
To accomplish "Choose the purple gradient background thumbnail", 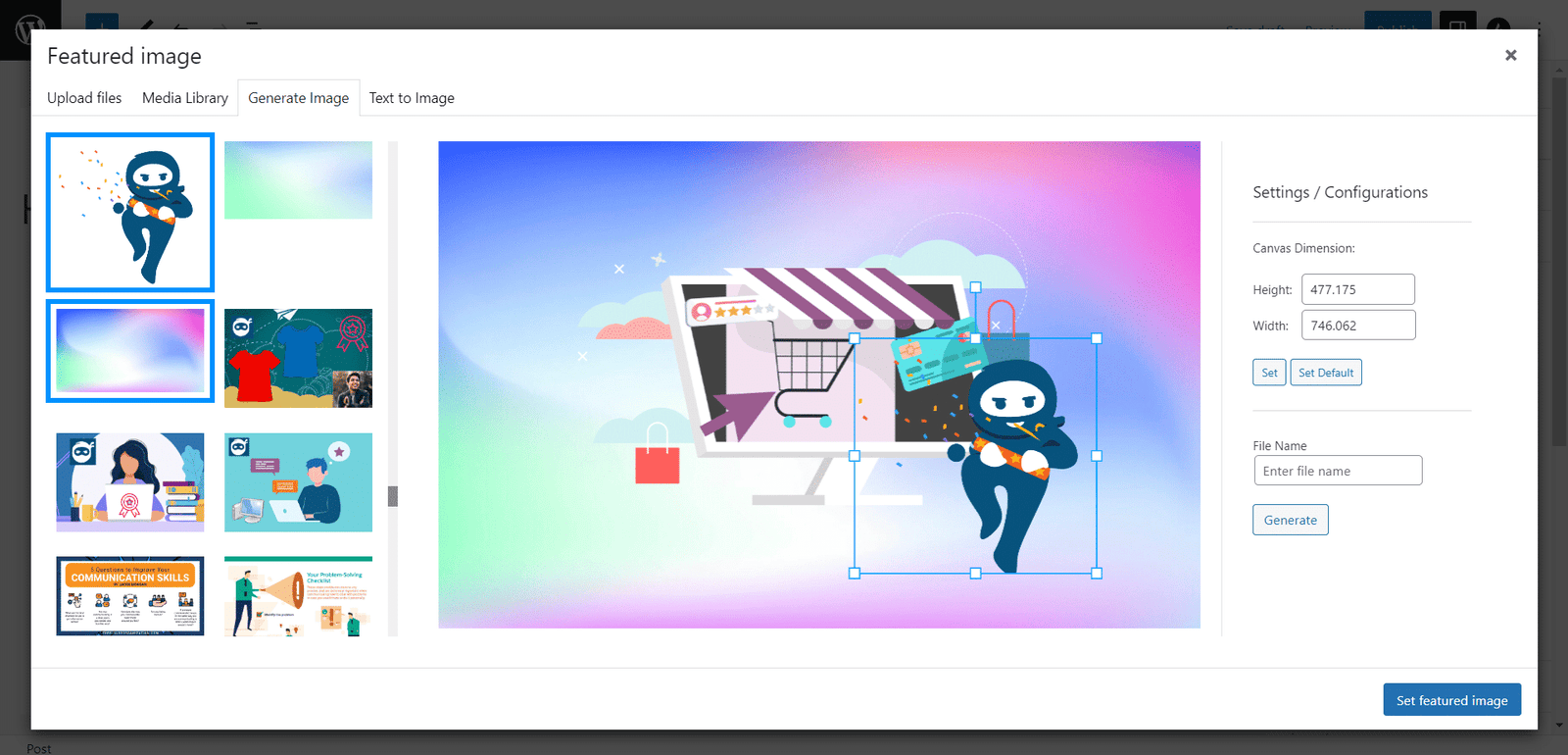I will [x=130, y=351].
